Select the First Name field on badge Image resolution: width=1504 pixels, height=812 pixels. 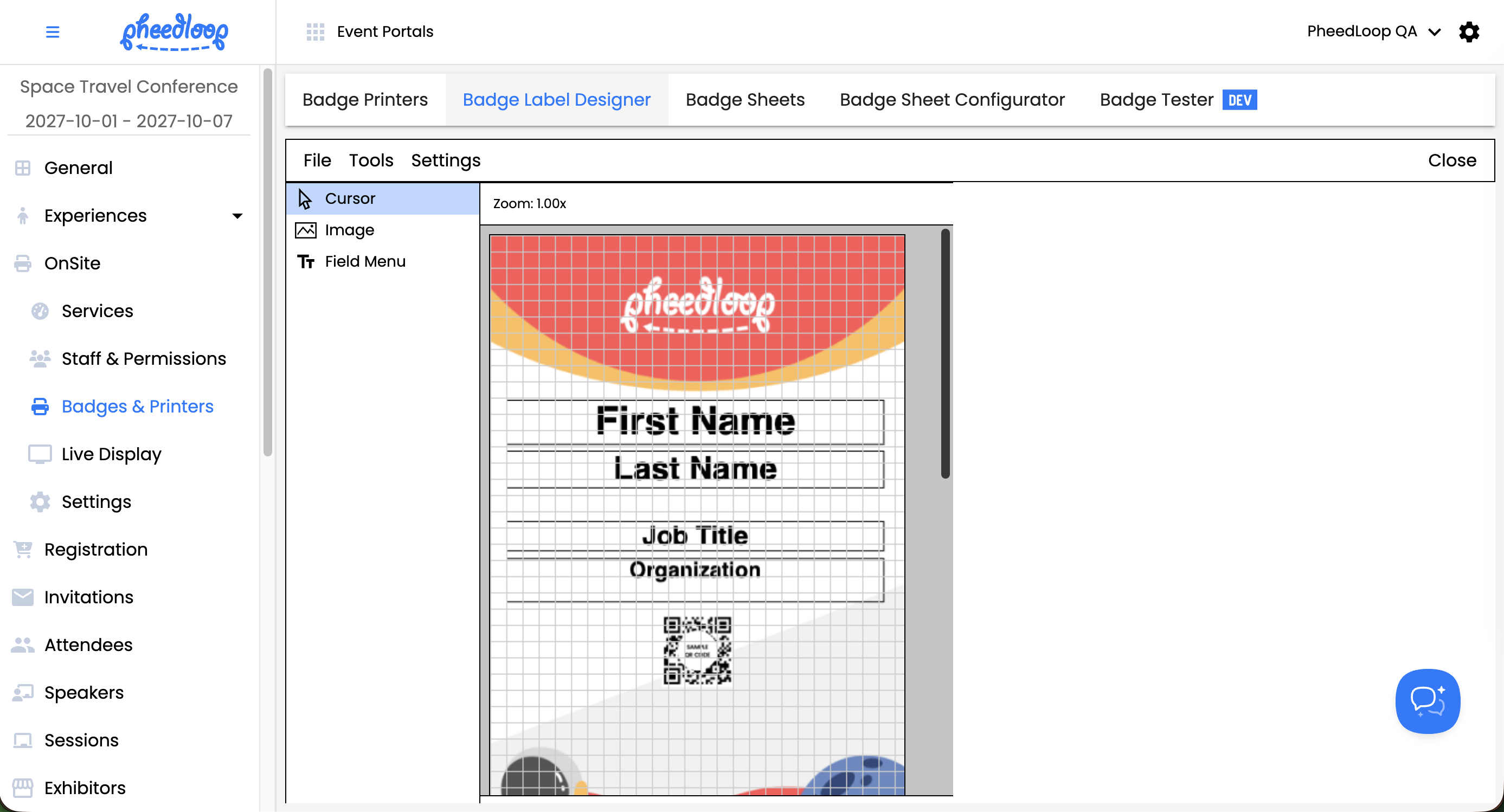tap(695, 422)
